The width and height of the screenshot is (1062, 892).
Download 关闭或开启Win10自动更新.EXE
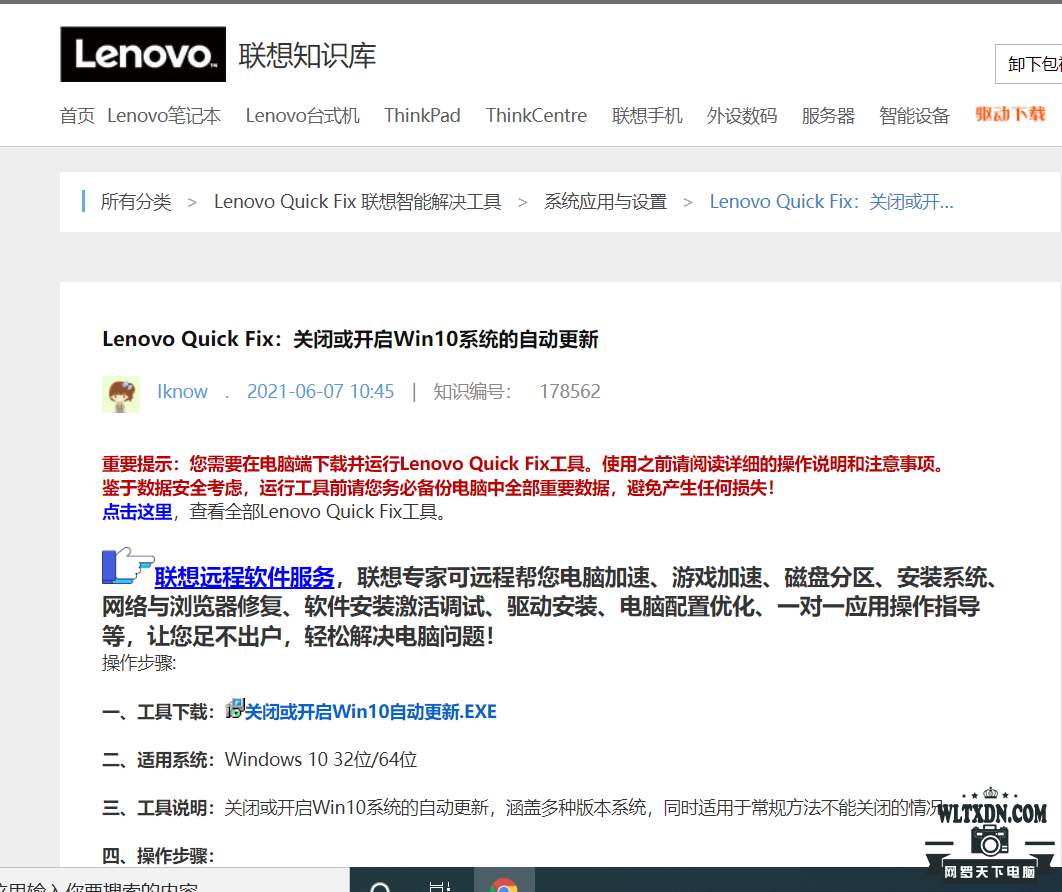tap(370, 712)
